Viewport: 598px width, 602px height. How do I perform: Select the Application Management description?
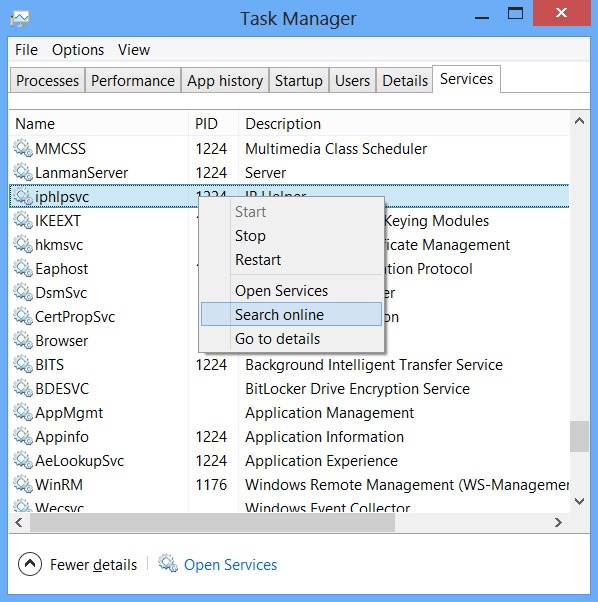point(330,413)
